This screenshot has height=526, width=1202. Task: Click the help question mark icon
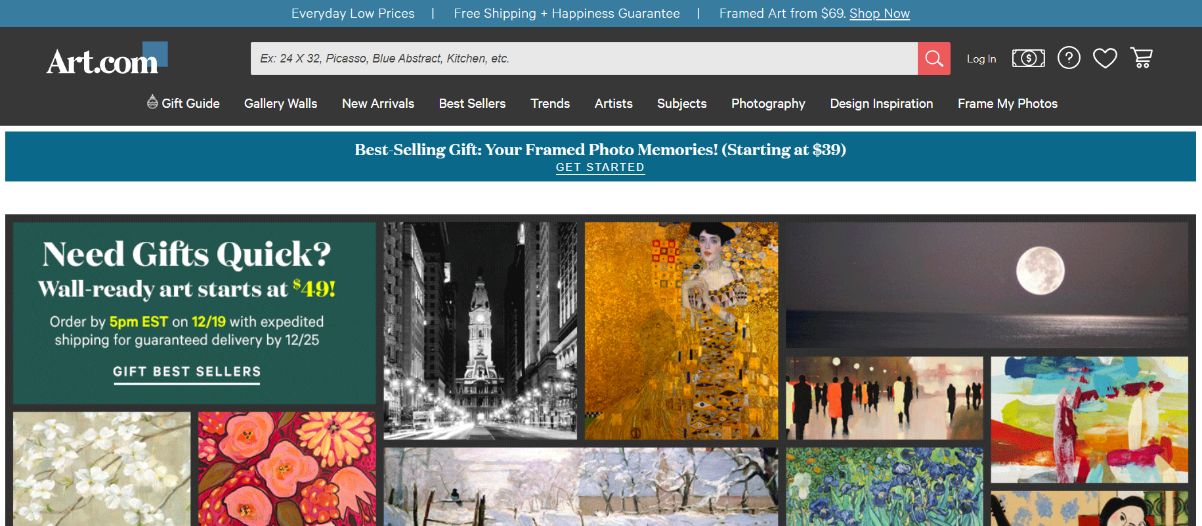coord(1069,58)
